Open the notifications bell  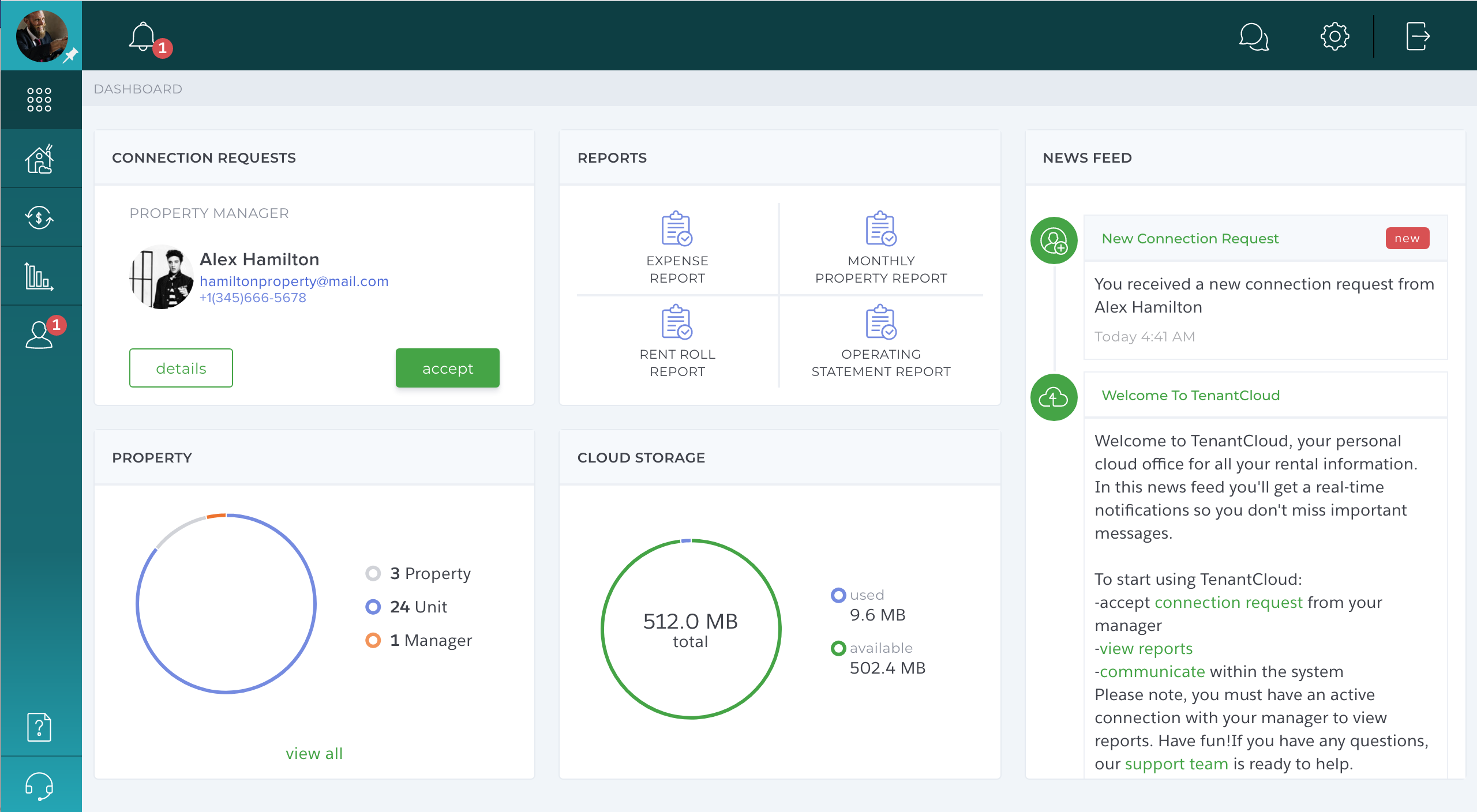point(142,37)
